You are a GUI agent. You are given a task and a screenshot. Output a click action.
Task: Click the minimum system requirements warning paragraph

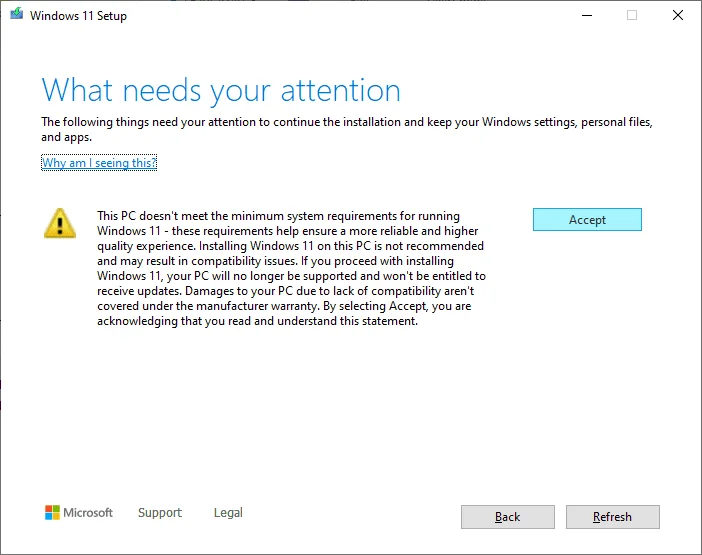tap(291, 269)
